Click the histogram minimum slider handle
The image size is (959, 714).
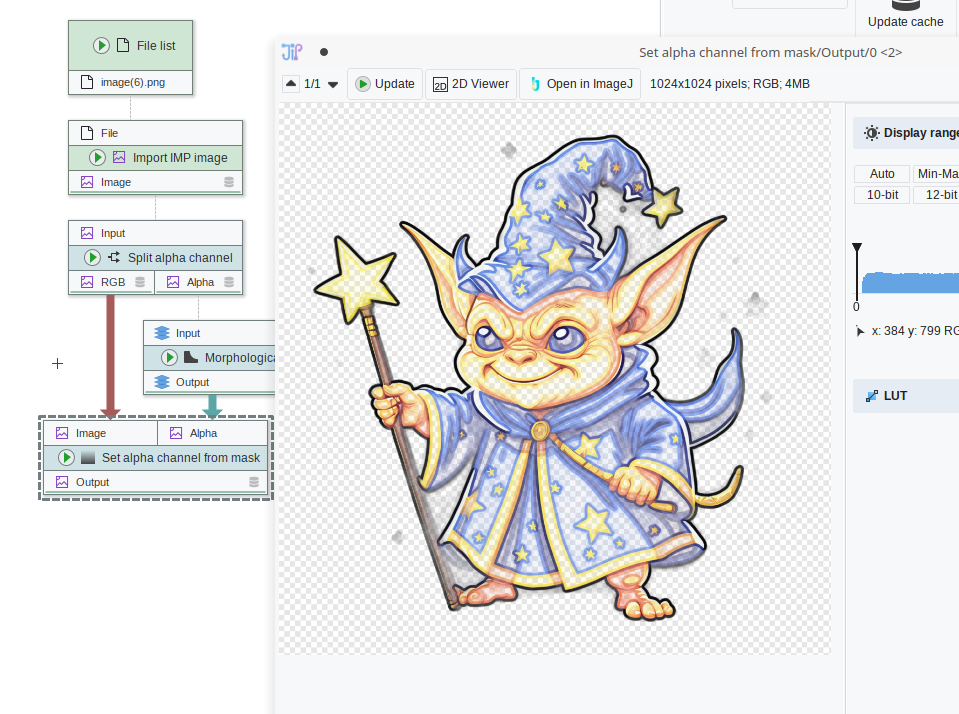coord(857,249)
